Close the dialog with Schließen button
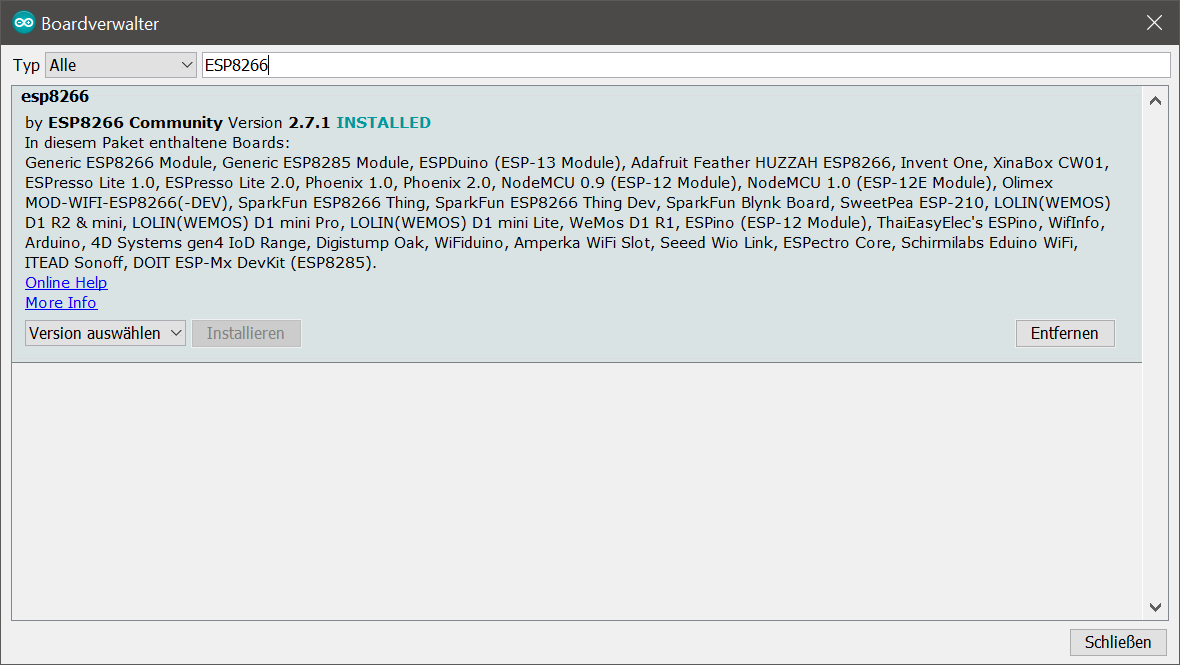This screenshot has height=665, width=1180. tap(1118, 642)
